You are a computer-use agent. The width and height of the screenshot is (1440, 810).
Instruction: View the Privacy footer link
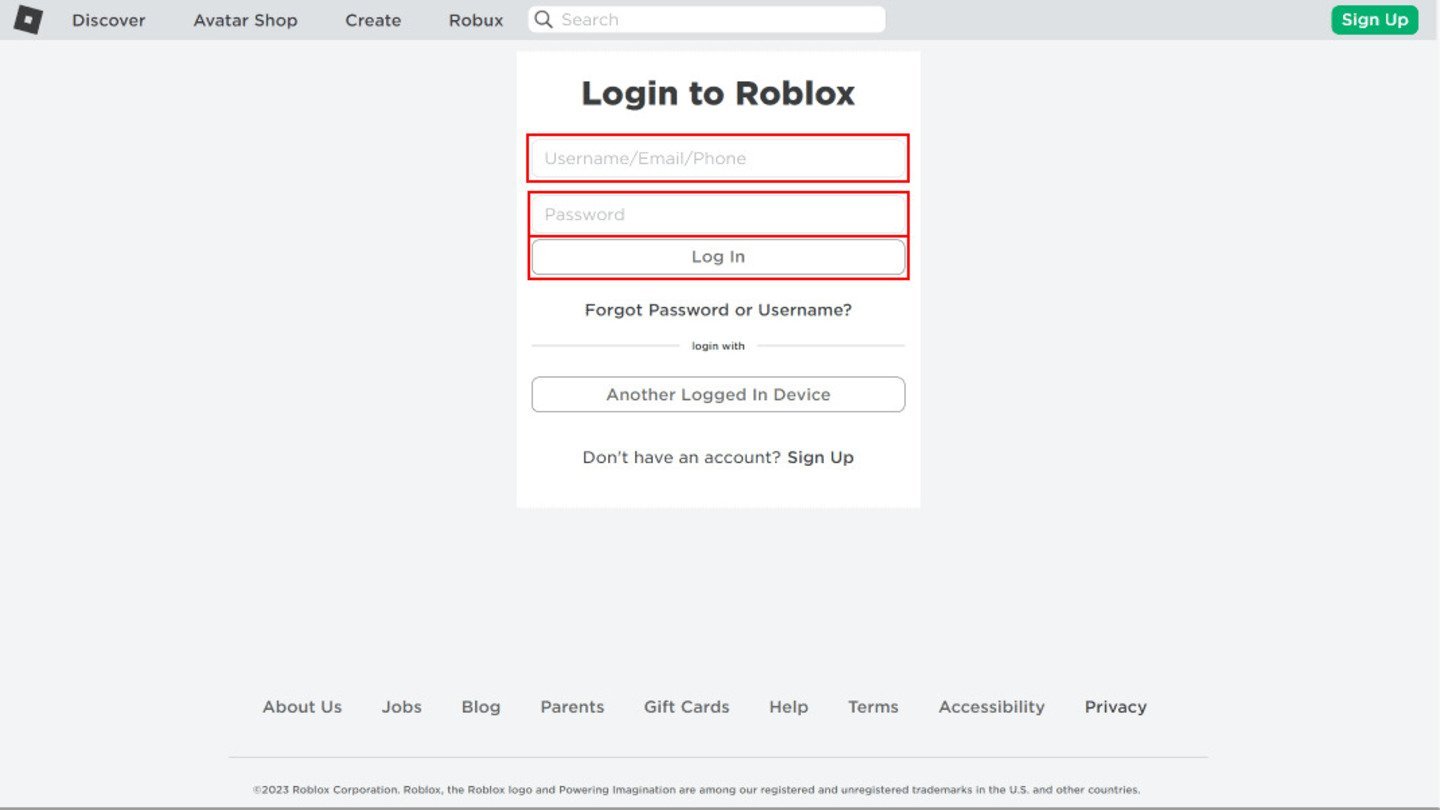click(1116, 707)
